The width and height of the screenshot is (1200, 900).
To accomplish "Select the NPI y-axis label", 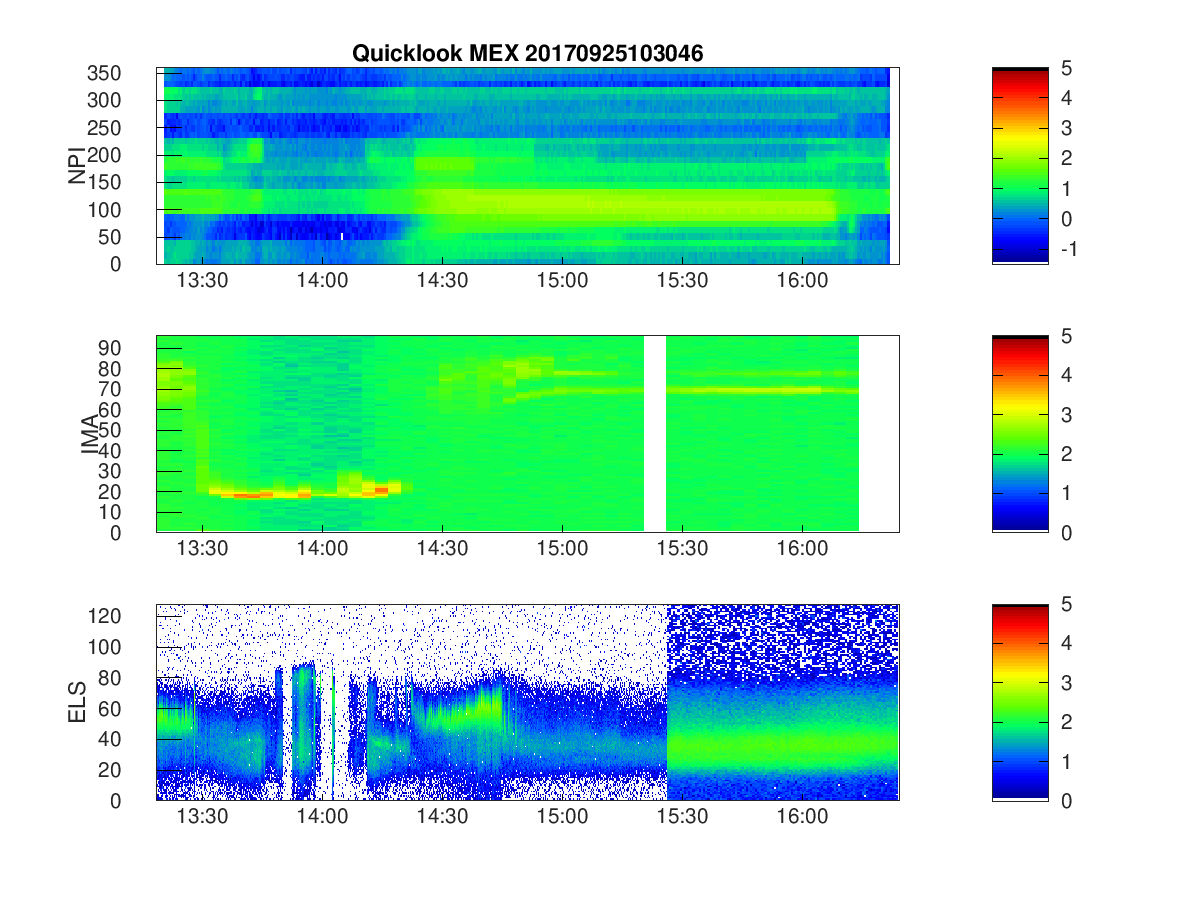I will [77, 166].
